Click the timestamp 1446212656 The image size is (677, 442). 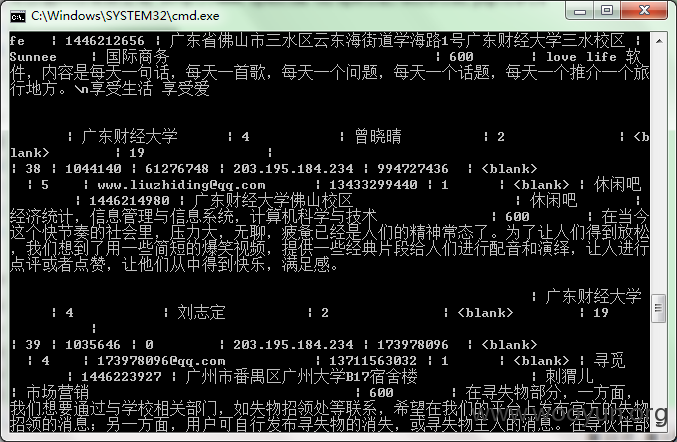point(105,41)
